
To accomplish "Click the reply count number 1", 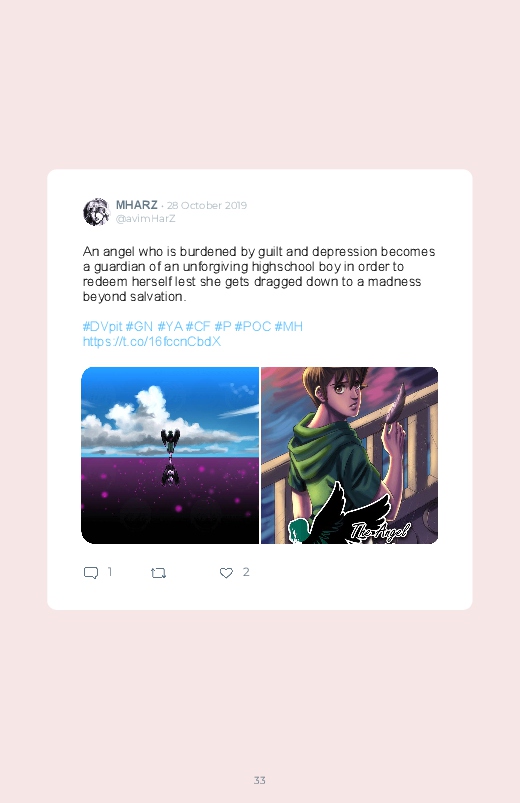I will coord(110,572).
